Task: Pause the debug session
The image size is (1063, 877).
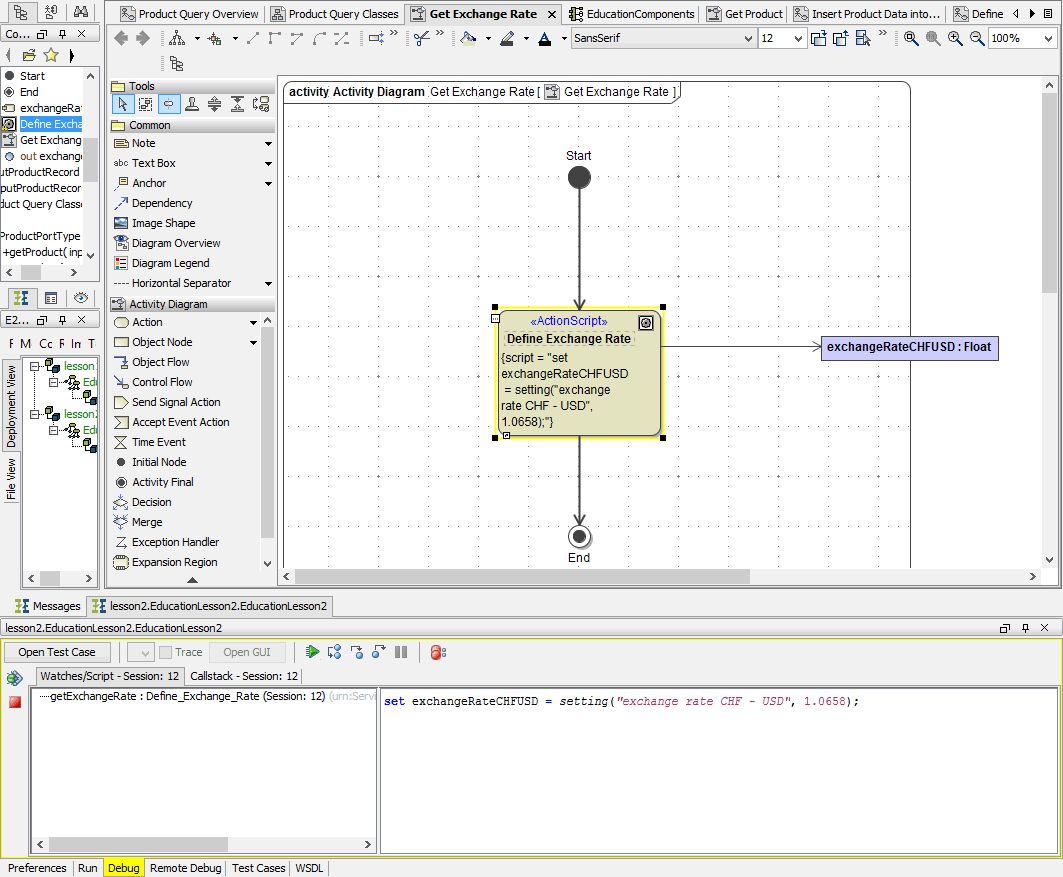Action: click(x=401, y=652)
